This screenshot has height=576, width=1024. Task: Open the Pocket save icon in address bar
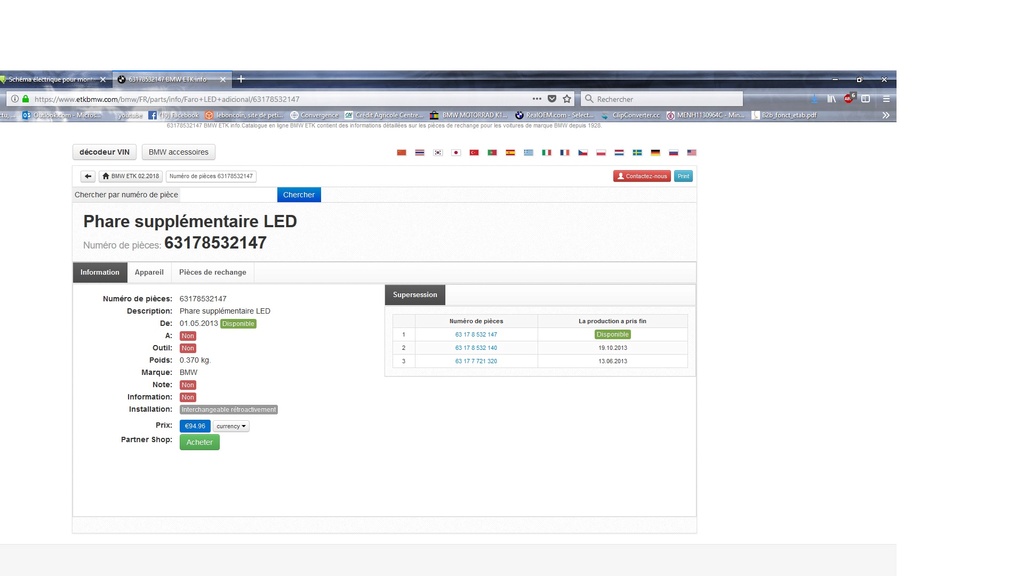coord(552,99)
